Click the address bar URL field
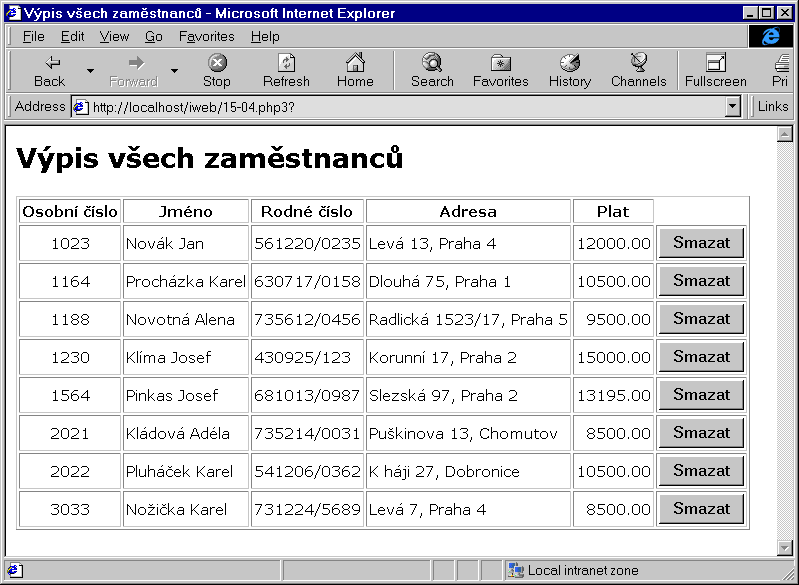This screenshot has width=799, height=585. (x=400, y=106)
